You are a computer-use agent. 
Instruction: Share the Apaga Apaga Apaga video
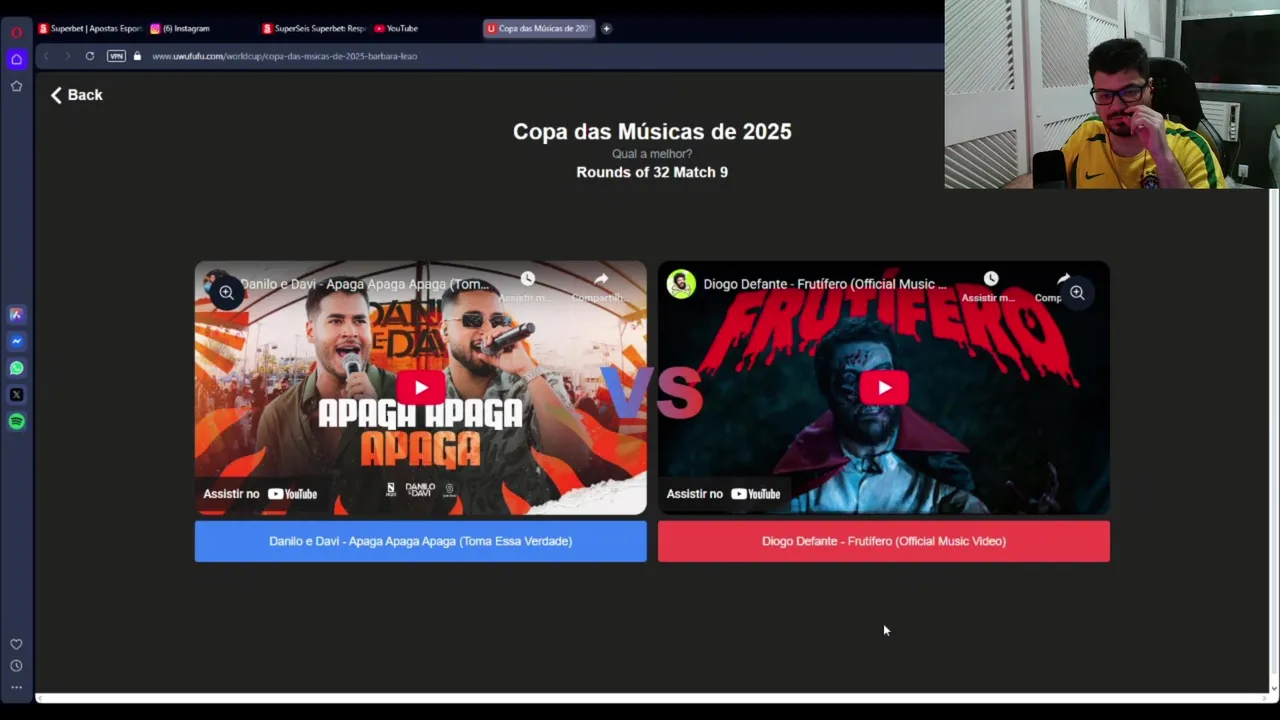pos(600,286)
